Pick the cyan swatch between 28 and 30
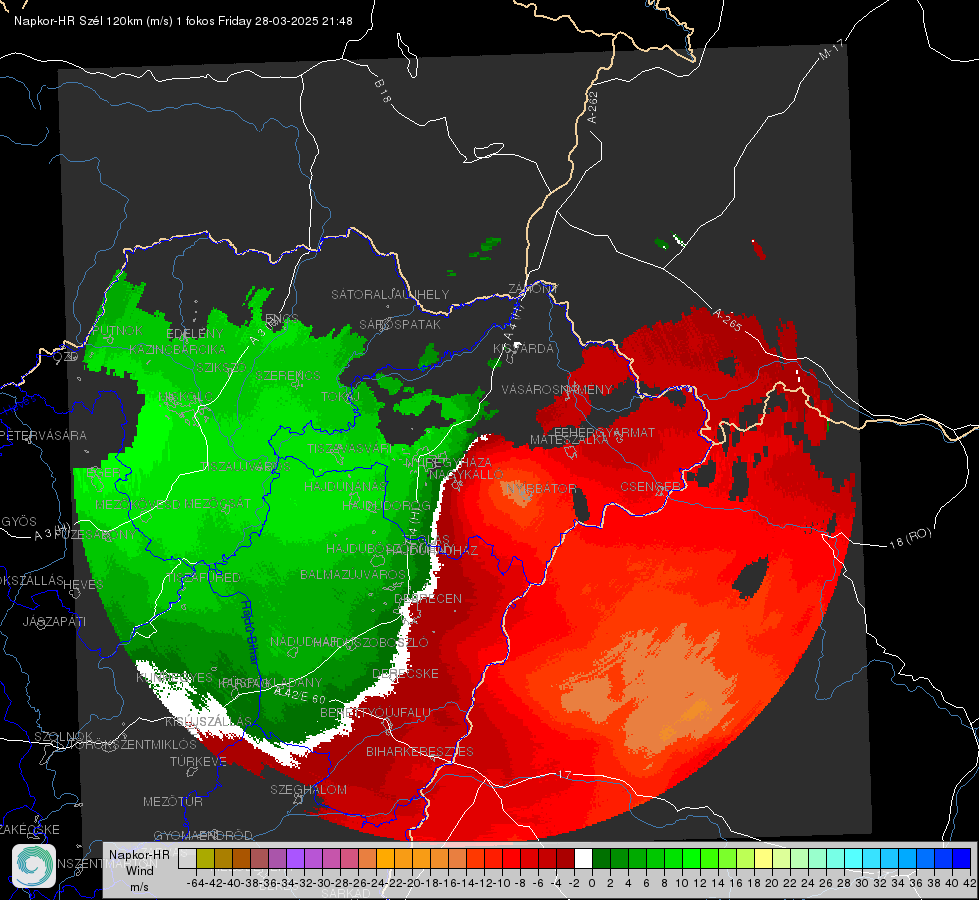The height and width of the screenshot is (900, 979). coord(854,858)
